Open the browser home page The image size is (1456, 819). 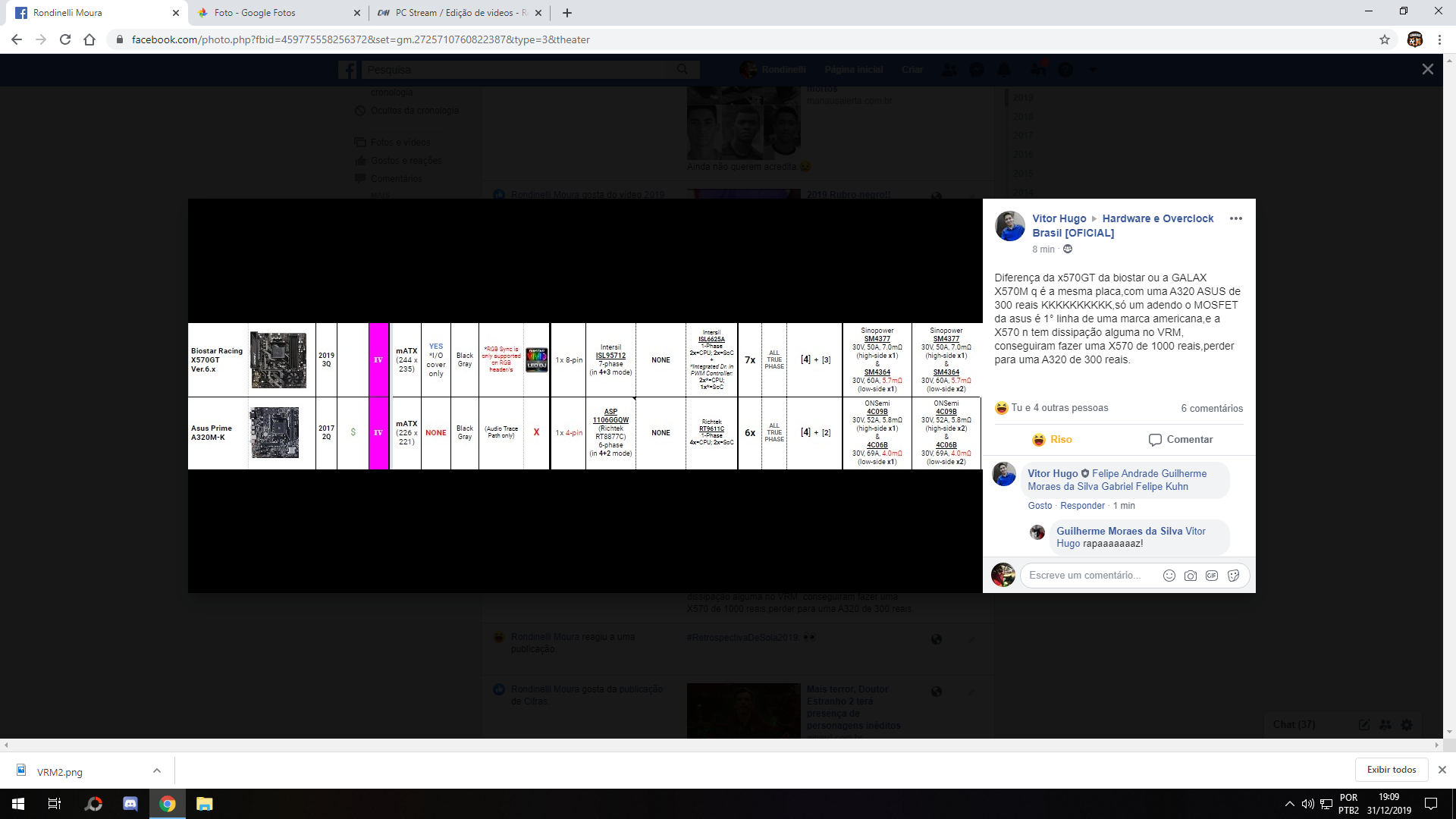[x=89, y=39]
